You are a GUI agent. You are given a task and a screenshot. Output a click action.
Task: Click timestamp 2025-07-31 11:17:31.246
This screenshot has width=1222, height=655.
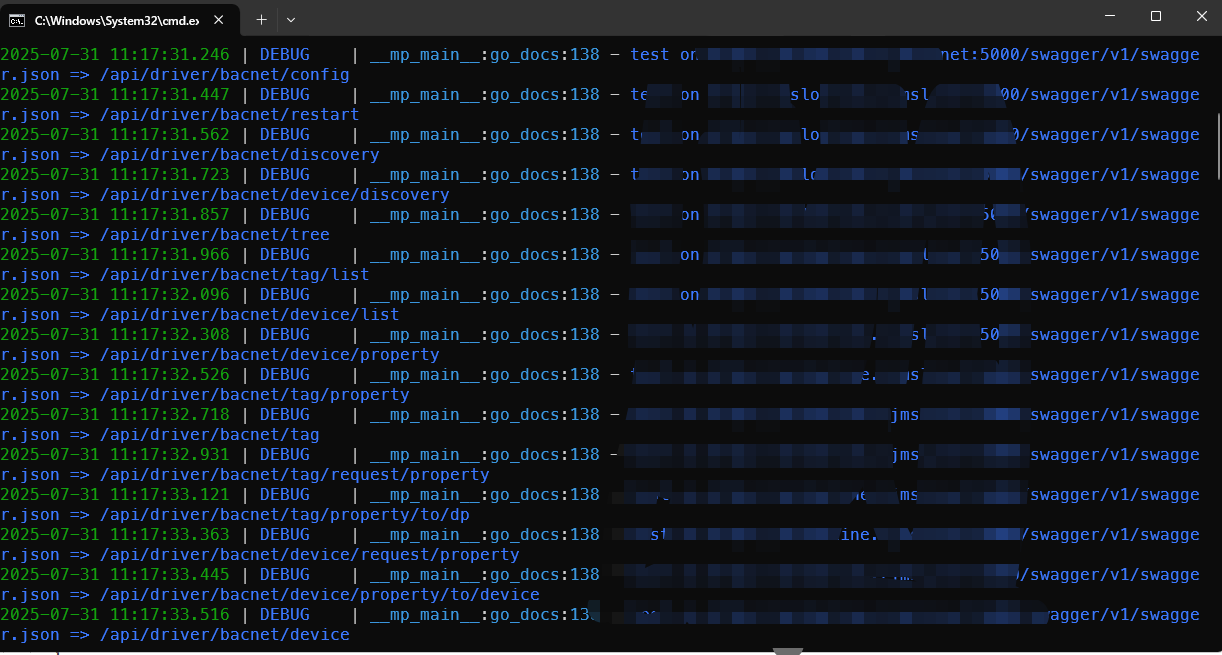(115, 55)
